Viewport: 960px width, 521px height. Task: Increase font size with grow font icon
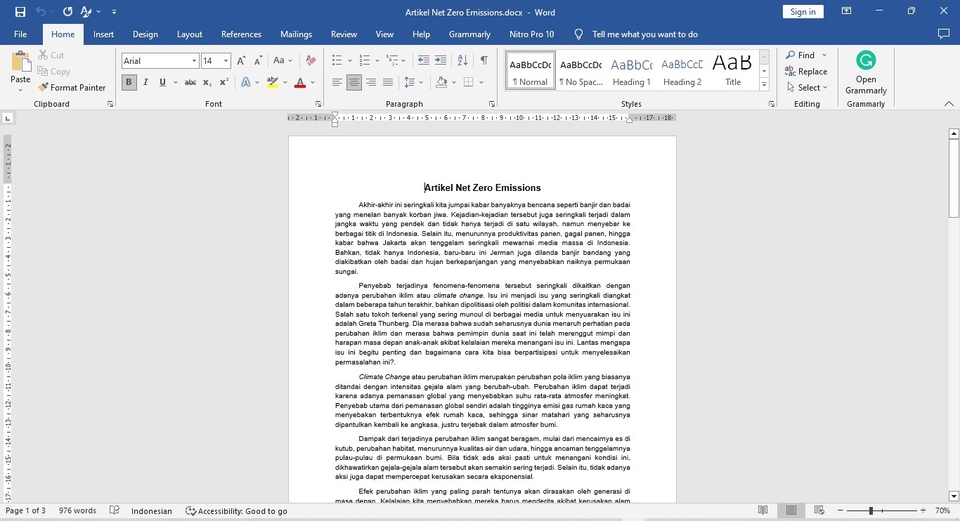pyautogui.click(x=241, y=61)
